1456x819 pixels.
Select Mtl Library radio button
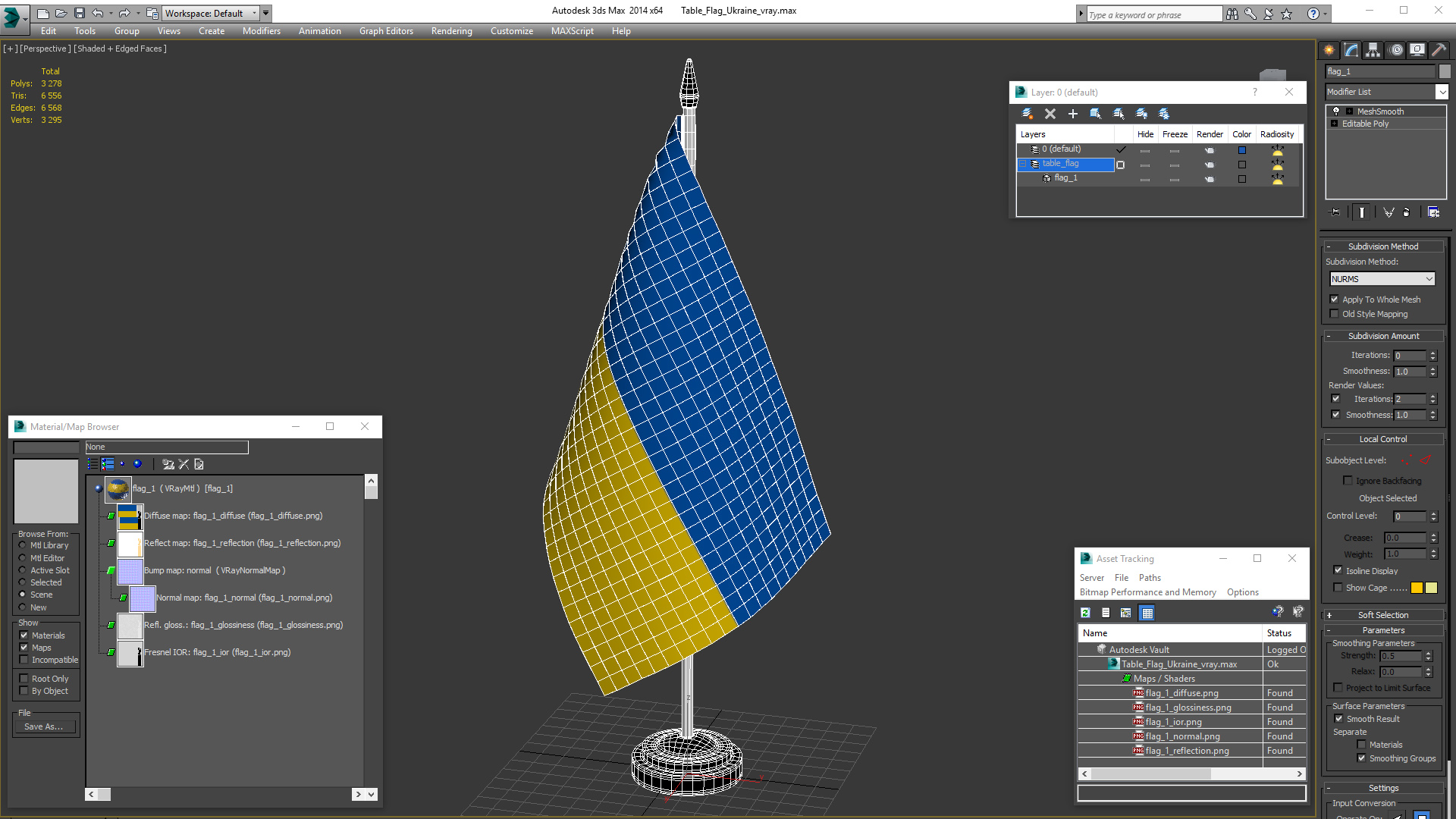click(x=23, y=545)
